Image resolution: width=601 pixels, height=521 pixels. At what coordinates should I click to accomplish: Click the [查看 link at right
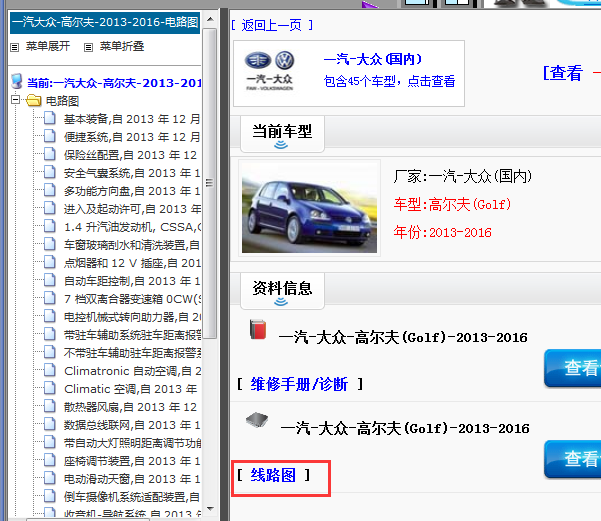point(563,73)
